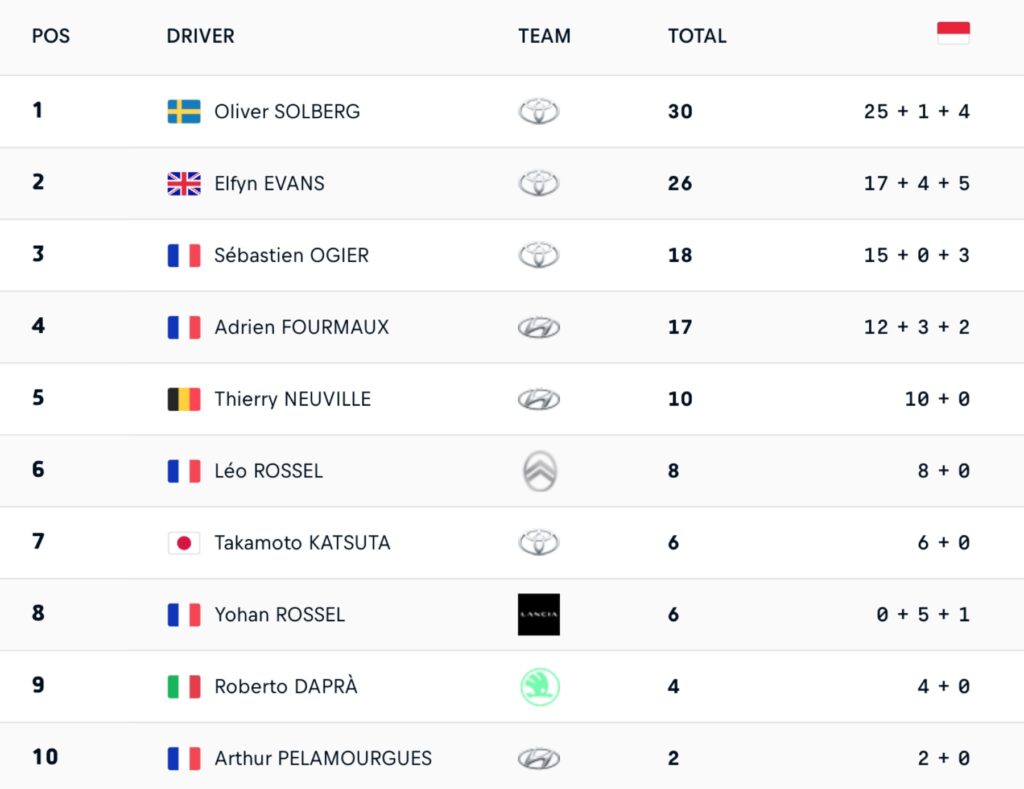Image resolution: width=1024 pixels, height=789 pixels.
Task: Click the Toyota logo in Solberg's row
Action: point(539,111)
